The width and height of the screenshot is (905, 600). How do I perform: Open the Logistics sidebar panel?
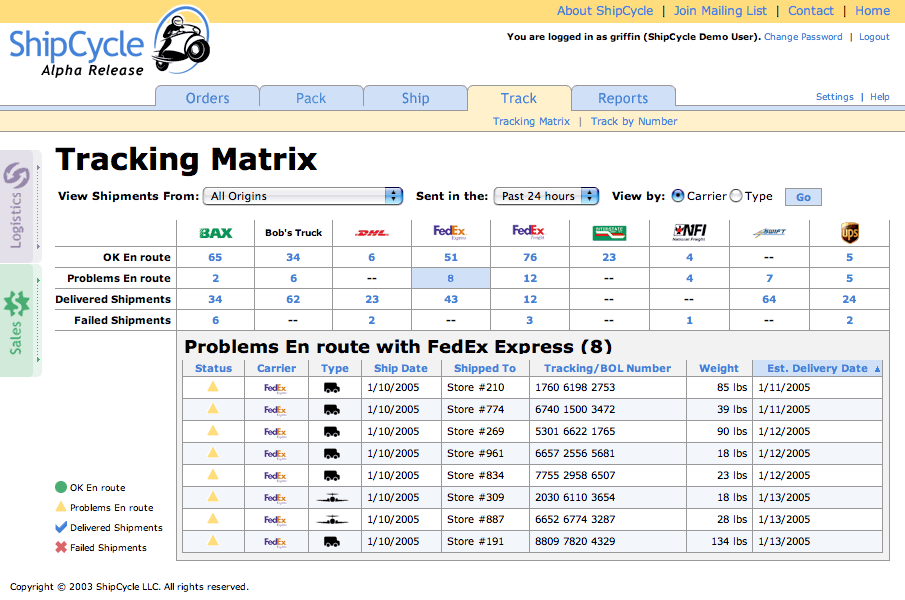pos(20,207)
